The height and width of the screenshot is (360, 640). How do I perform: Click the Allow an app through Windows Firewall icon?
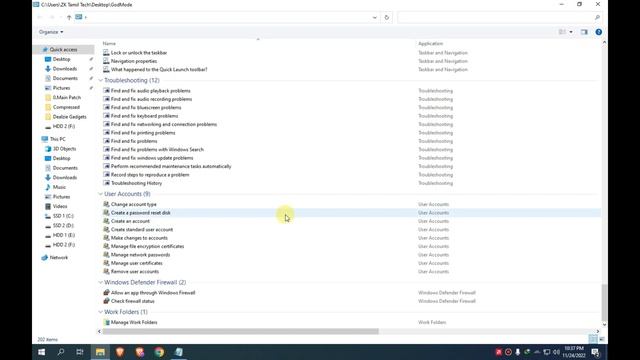coord(106,293)
